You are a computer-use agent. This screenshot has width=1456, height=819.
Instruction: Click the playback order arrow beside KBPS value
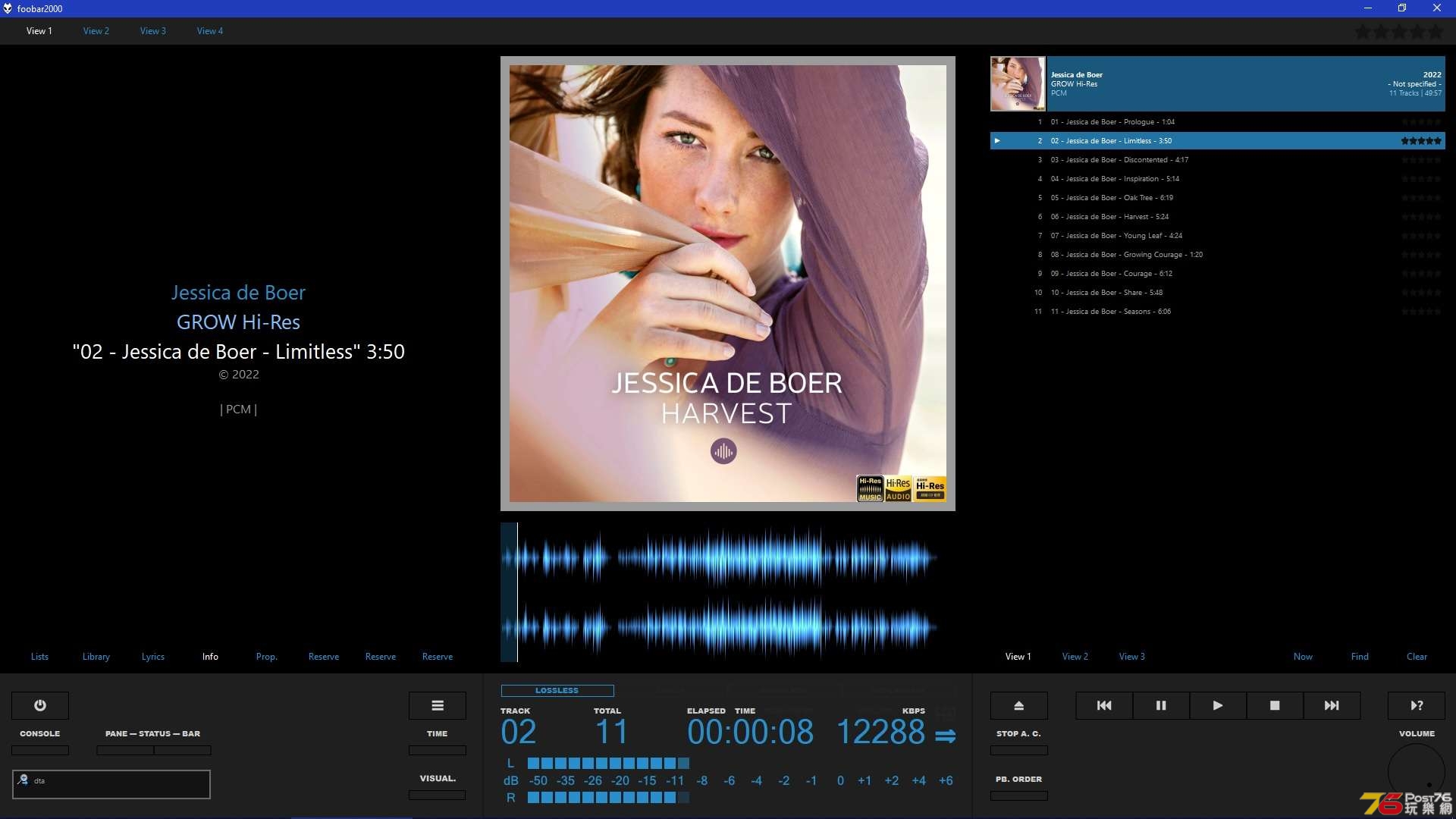pos(945,736)
